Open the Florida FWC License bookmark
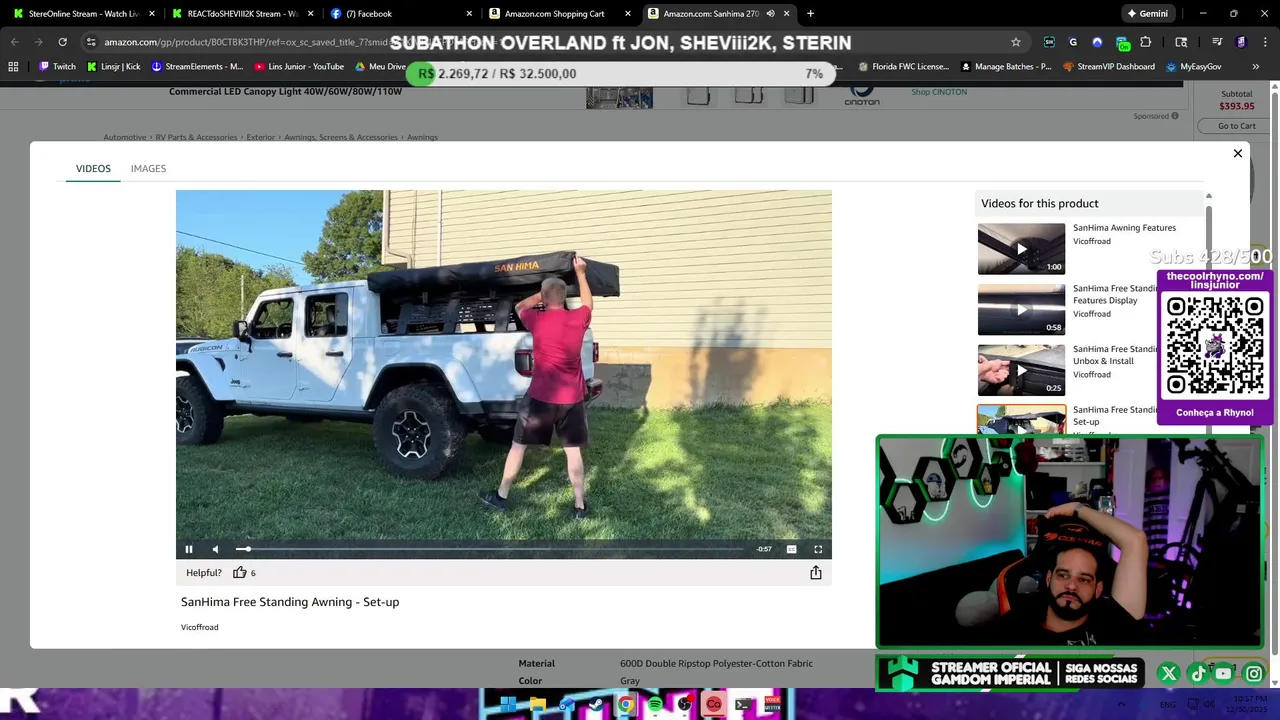This screenshot has height=720, width=1280. coord(903,67)
